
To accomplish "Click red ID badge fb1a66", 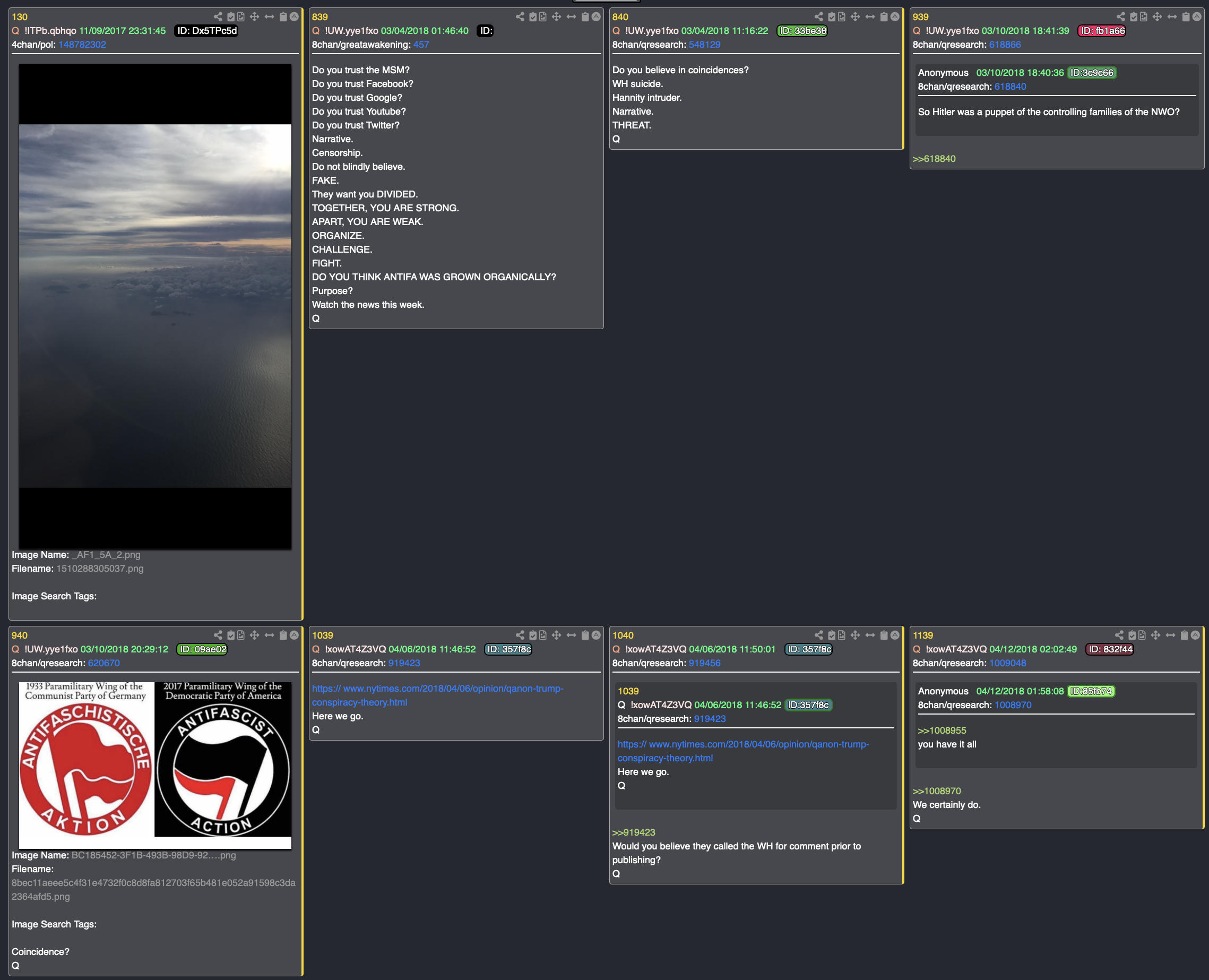I will [1102, 30].
